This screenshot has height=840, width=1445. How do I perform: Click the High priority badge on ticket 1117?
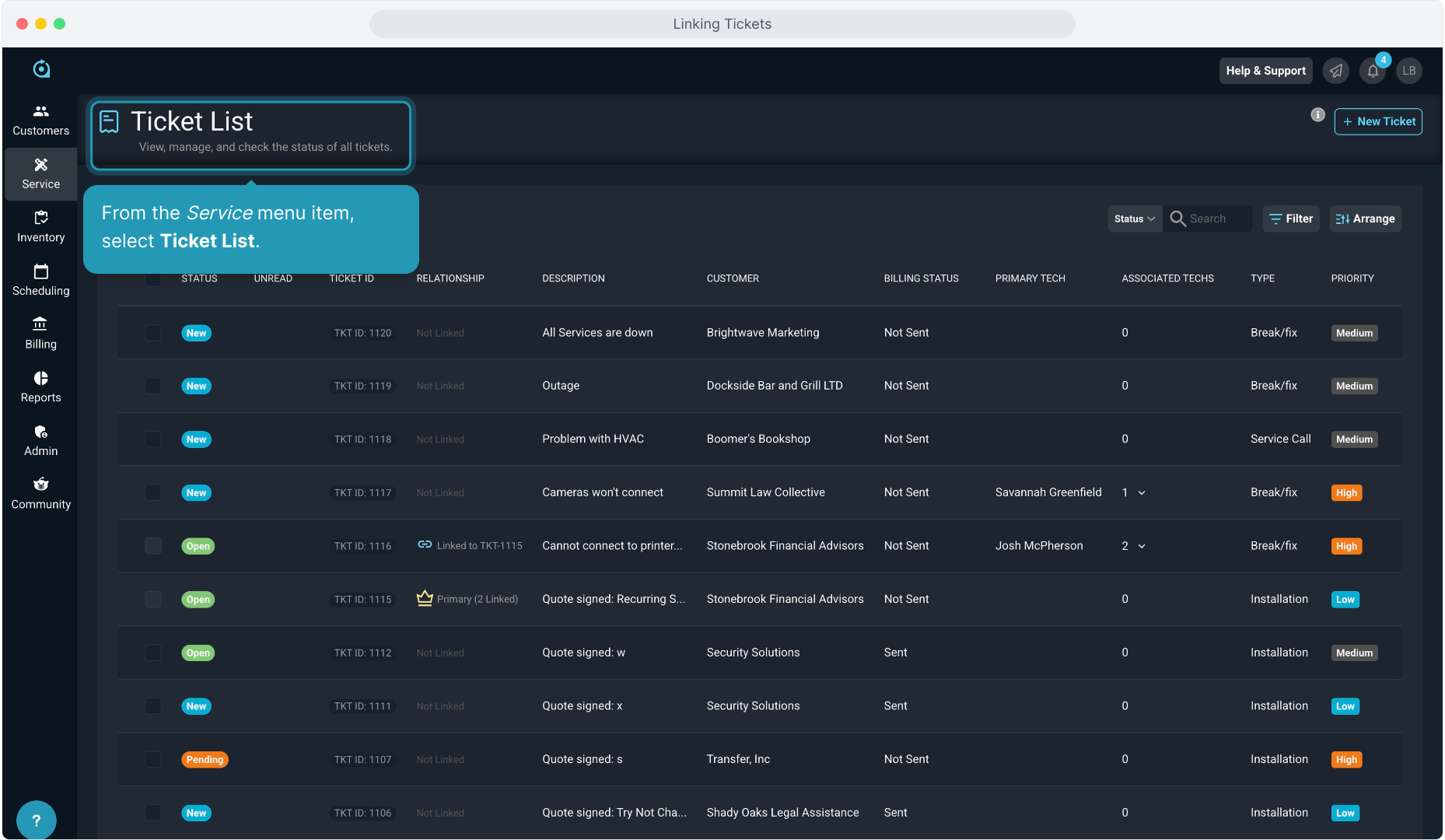coord(1346,493)
